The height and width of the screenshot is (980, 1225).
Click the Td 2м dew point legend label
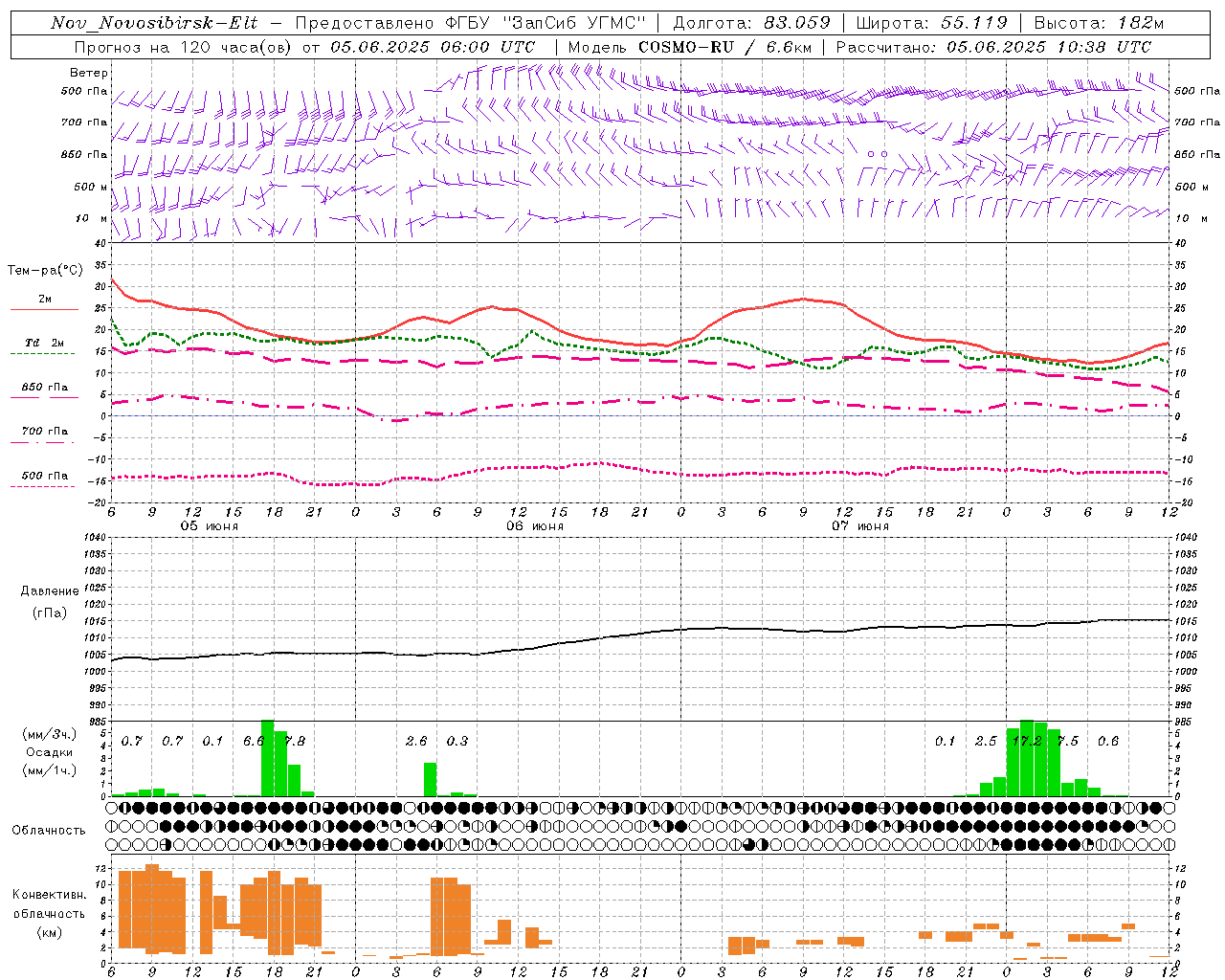[x=44, y=343]
